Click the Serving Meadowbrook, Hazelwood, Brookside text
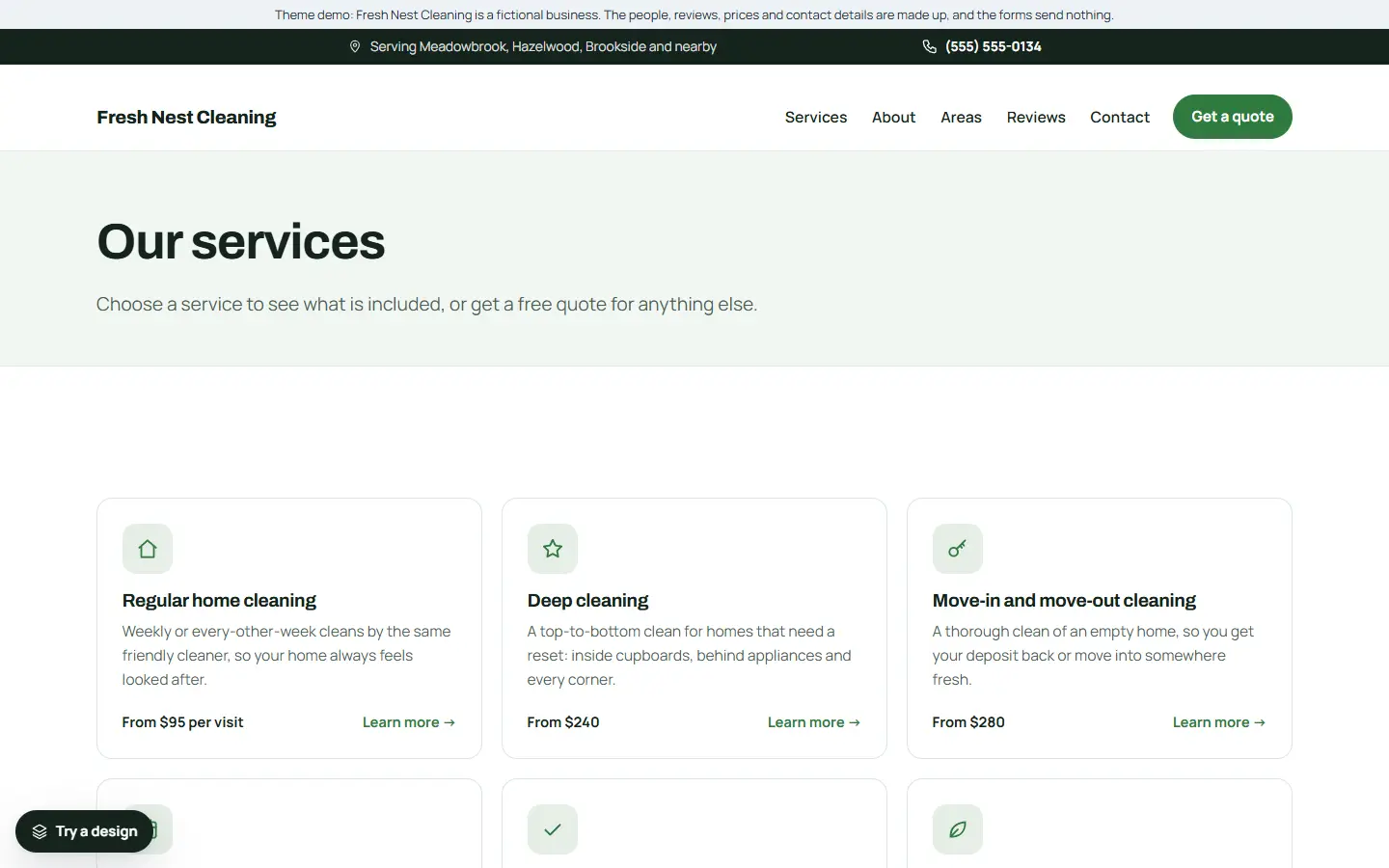Viewport: 1389px width, 868px height. pyautogui.click(x=543, y=46)
